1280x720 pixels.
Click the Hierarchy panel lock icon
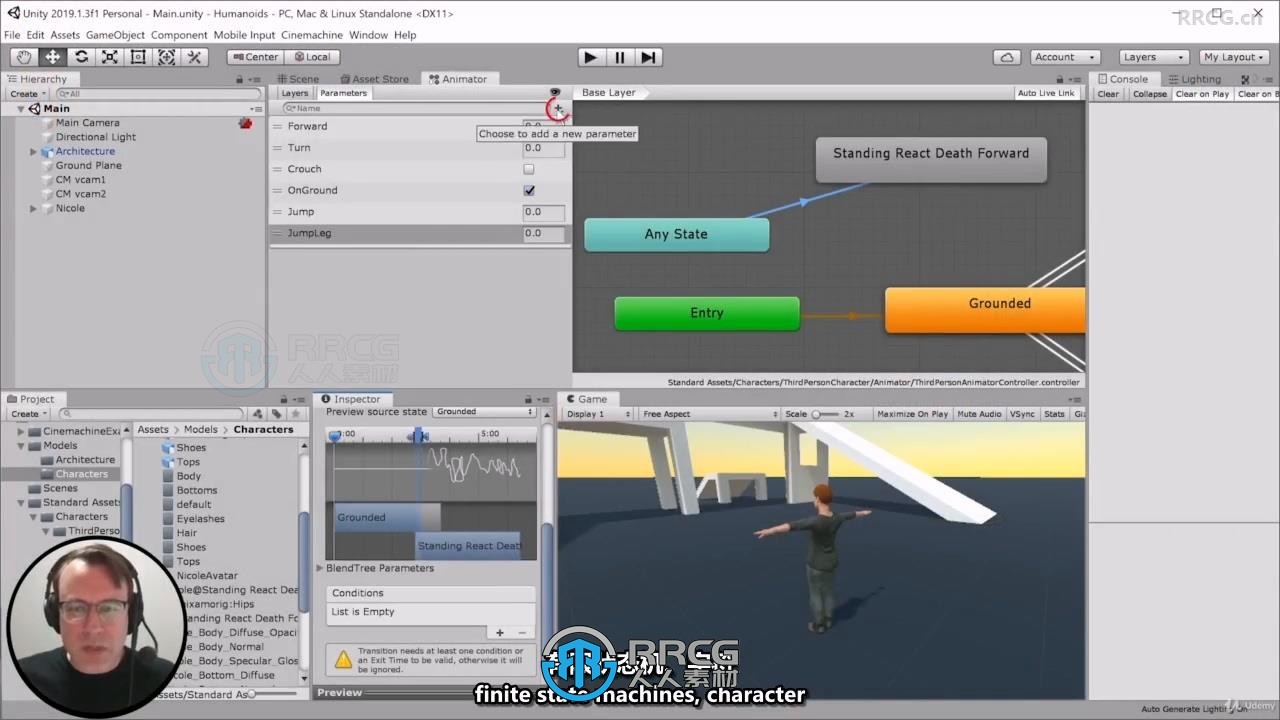tap(240, 79)
